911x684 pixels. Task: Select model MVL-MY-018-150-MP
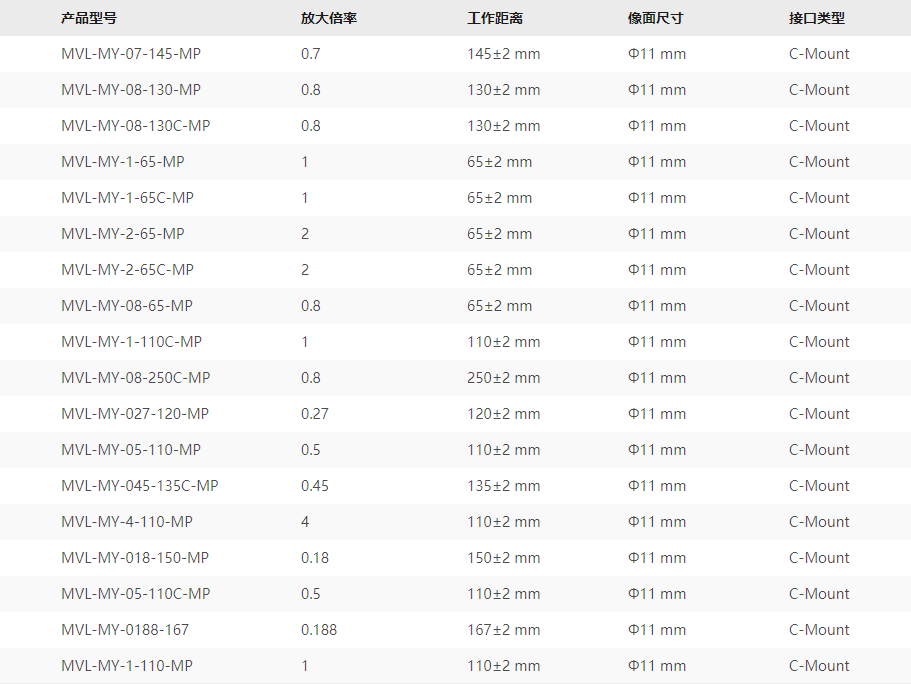(135, 558)
